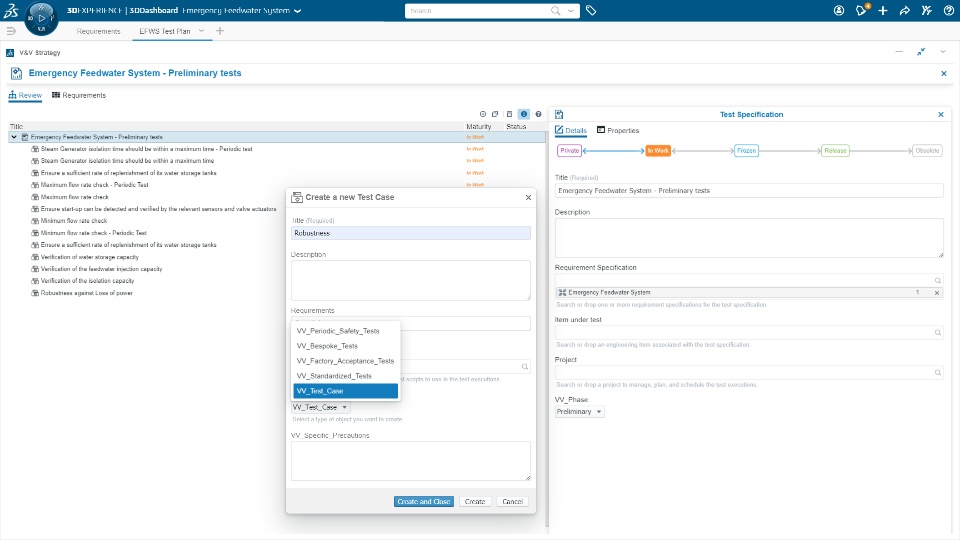
Task: Set maturity state to Frozen
Action: coord(746,151)
